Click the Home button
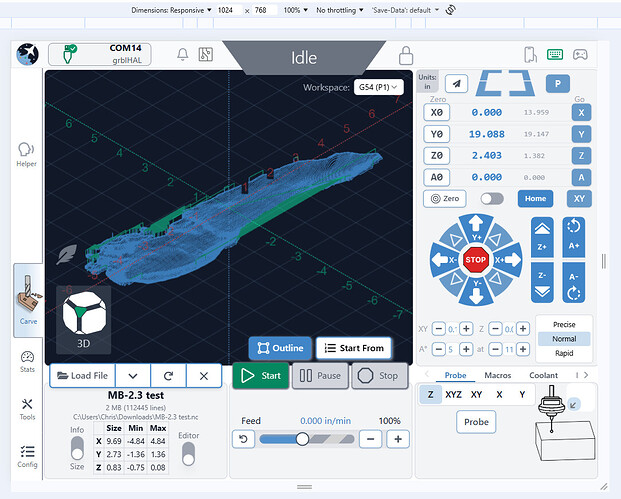621x499 pixels. pyautogui.click(x=537, y=199)
